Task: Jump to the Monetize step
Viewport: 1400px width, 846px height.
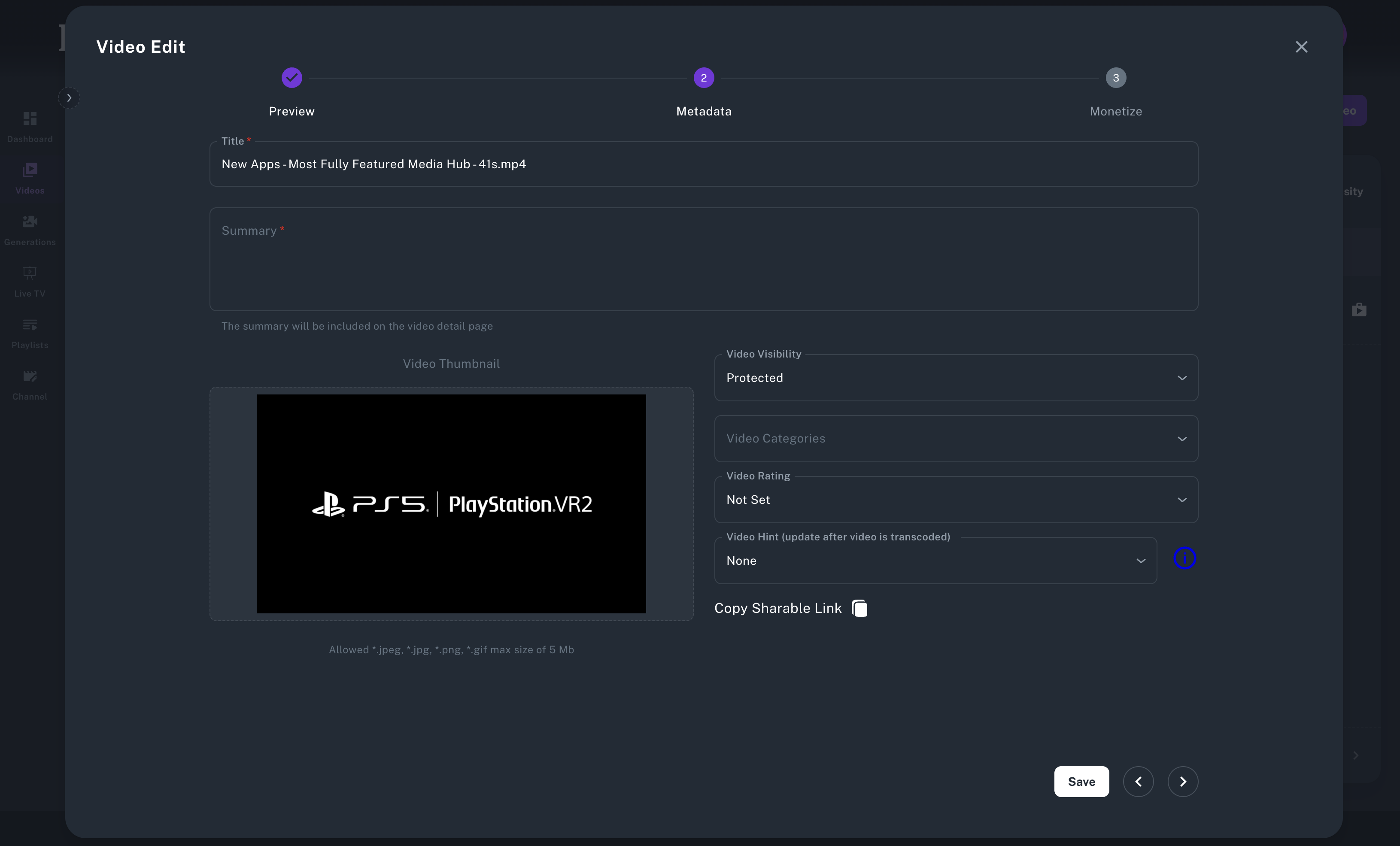Action: point(1115,78)
